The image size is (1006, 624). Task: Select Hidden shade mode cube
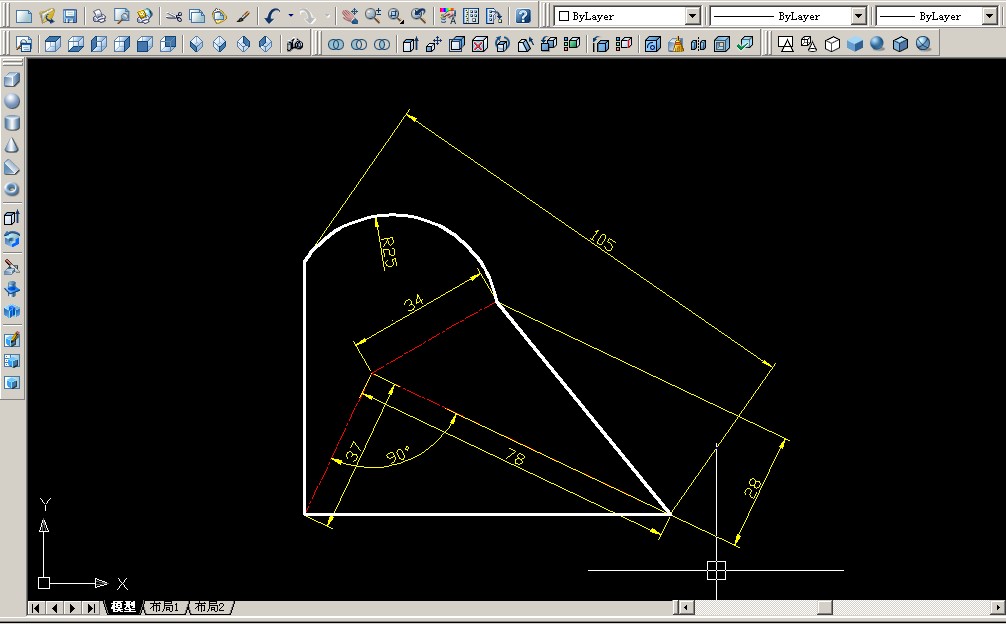[832, 44]
